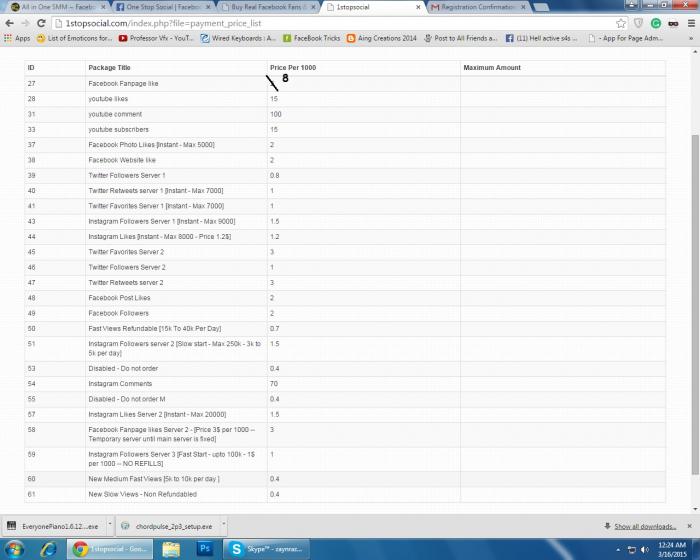Select the New Medium Fast Views row
This screenshot has height=560, width=700.
click(x=345, y=479)
